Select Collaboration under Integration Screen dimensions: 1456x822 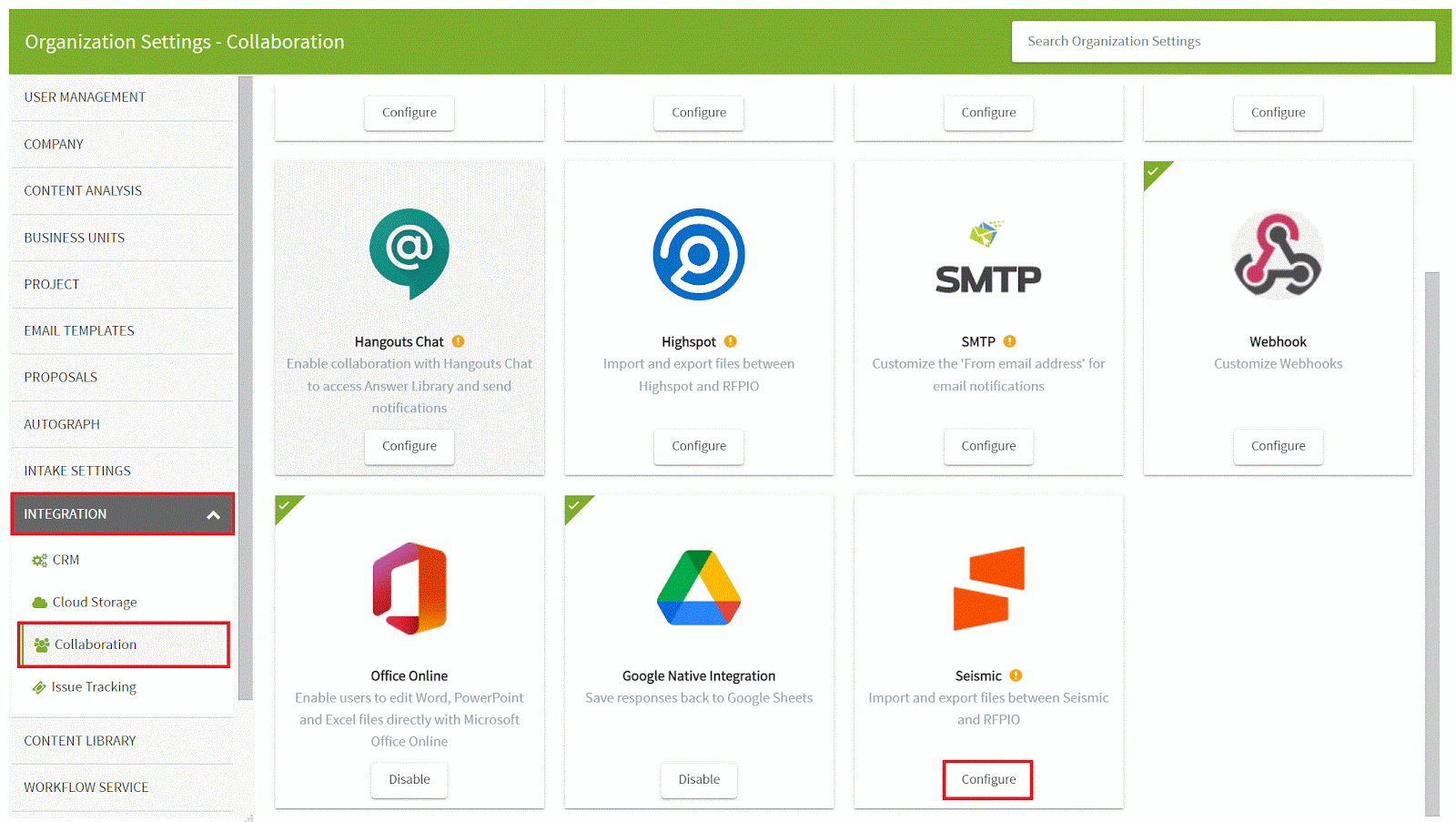point(124,644)
